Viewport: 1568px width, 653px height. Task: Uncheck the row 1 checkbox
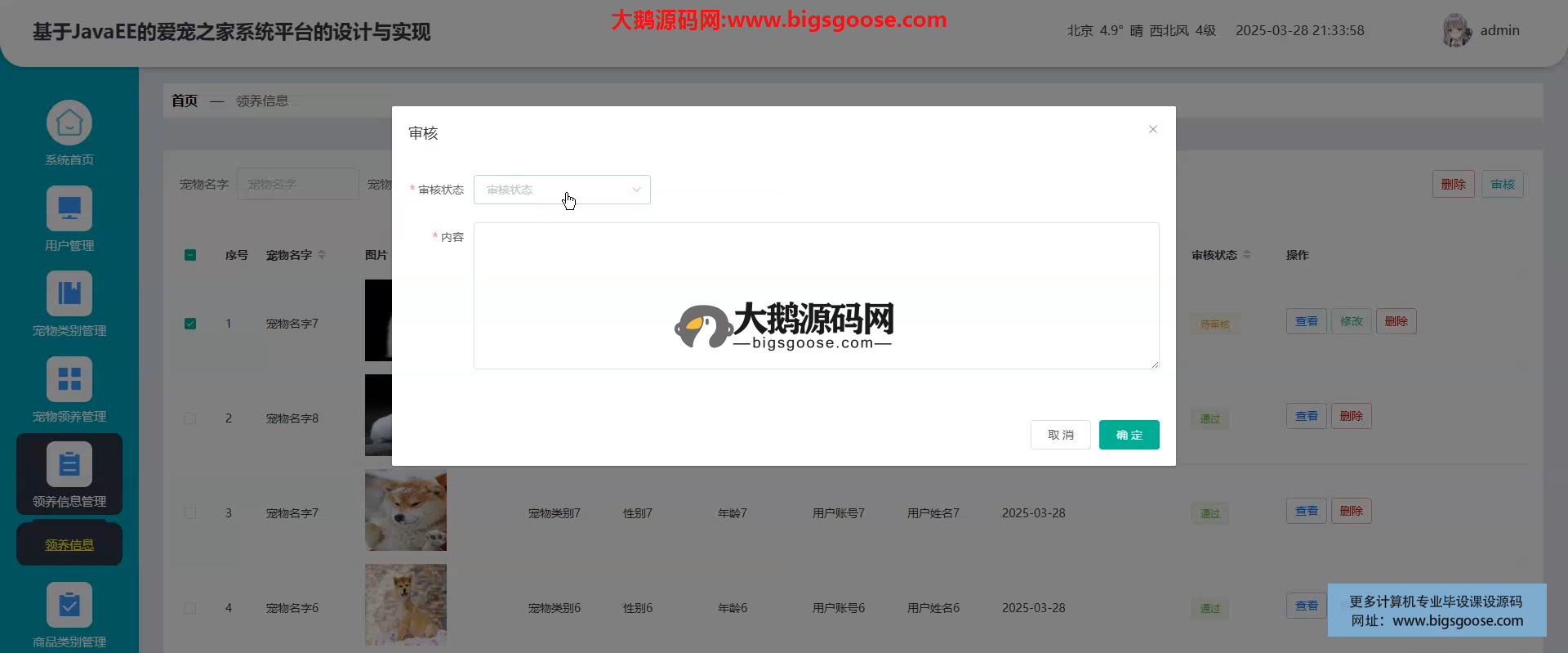[190, 324]
